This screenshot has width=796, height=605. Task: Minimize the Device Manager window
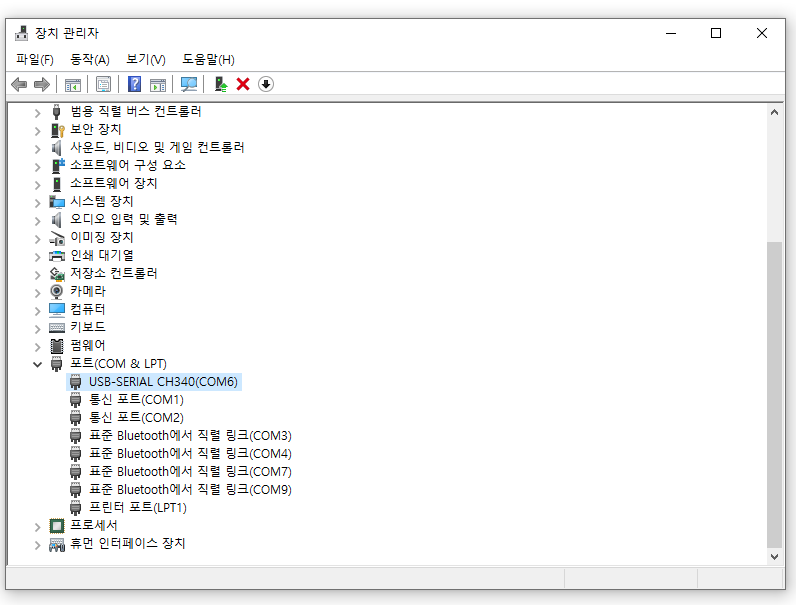point(671,33)
